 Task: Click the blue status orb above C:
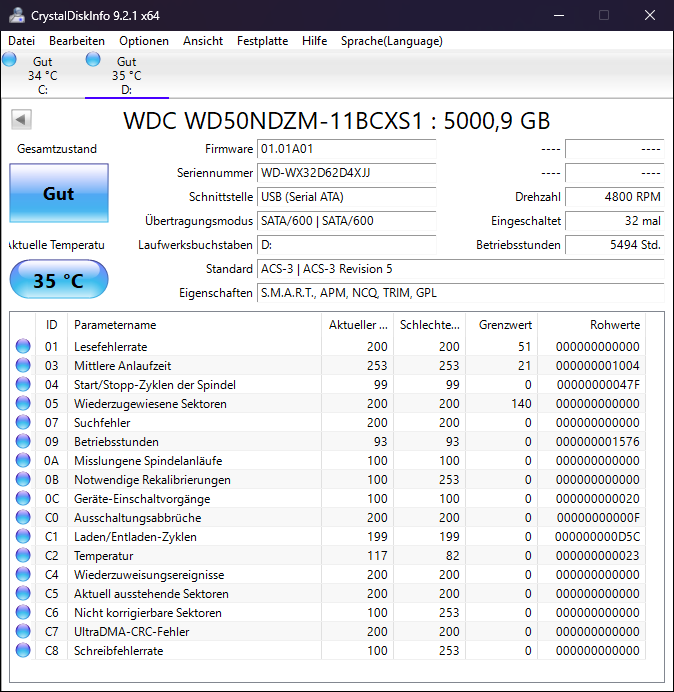(x=9, y=59)
